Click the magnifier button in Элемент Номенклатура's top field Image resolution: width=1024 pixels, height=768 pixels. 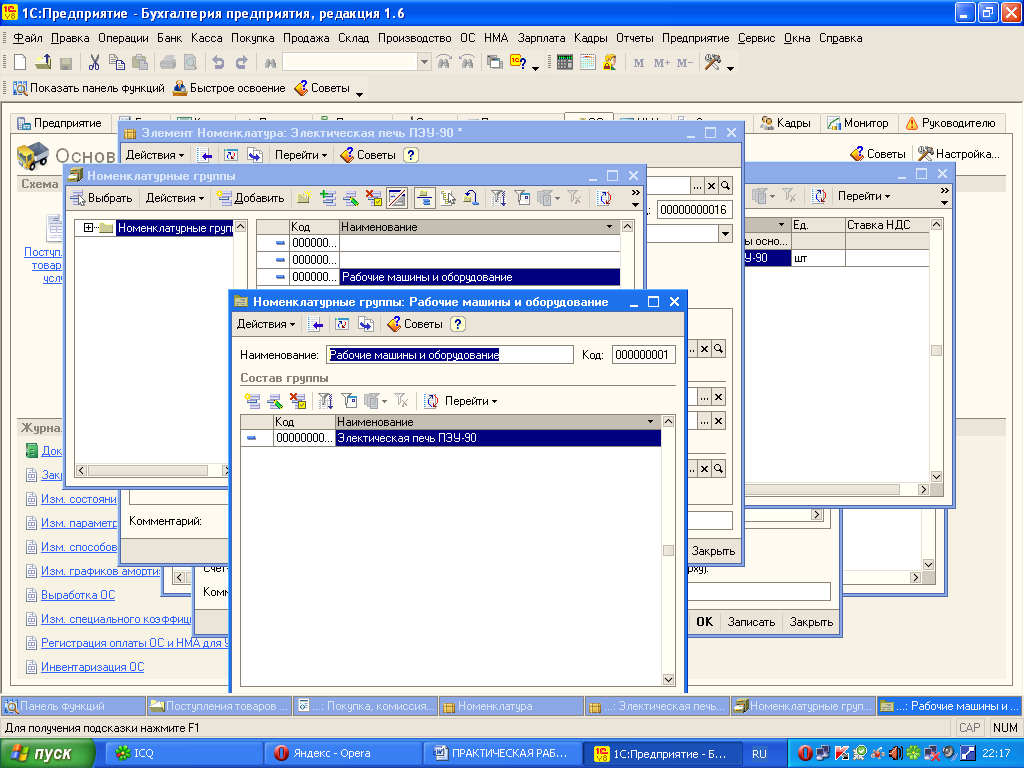tap(725, 185)
